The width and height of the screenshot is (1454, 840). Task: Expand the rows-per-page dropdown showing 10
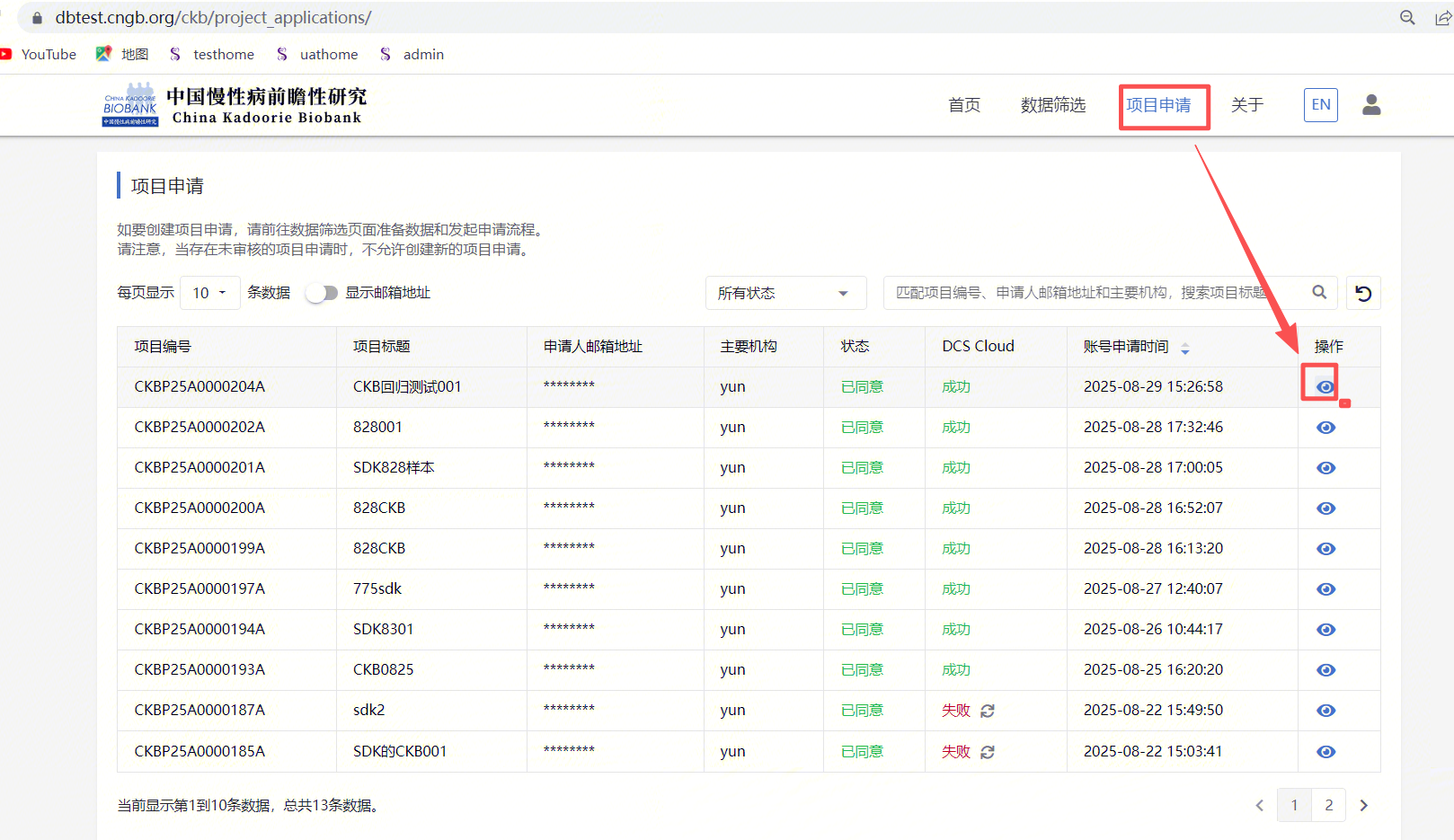point(209,293)
